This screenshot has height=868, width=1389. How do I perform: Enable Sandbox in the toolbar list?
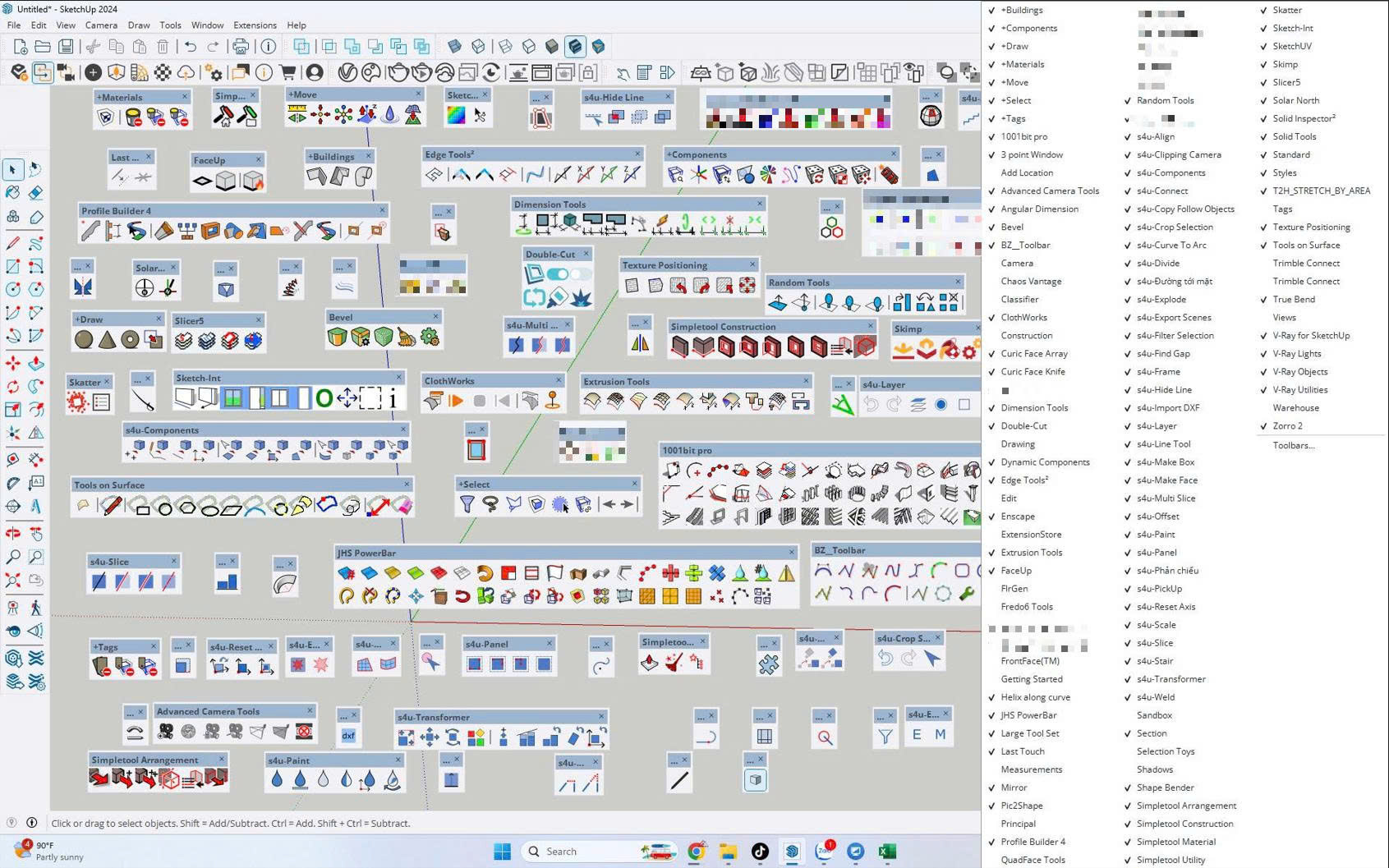click(1154, 715)
